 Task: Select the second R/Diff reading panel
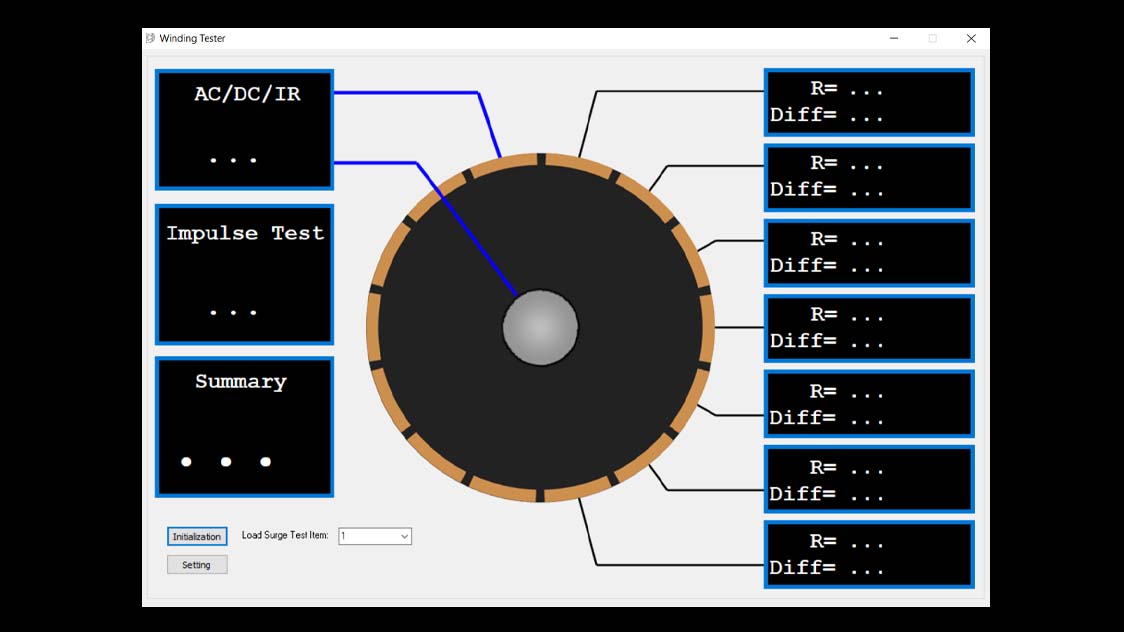pyautogui.click(x=868, y=177)
